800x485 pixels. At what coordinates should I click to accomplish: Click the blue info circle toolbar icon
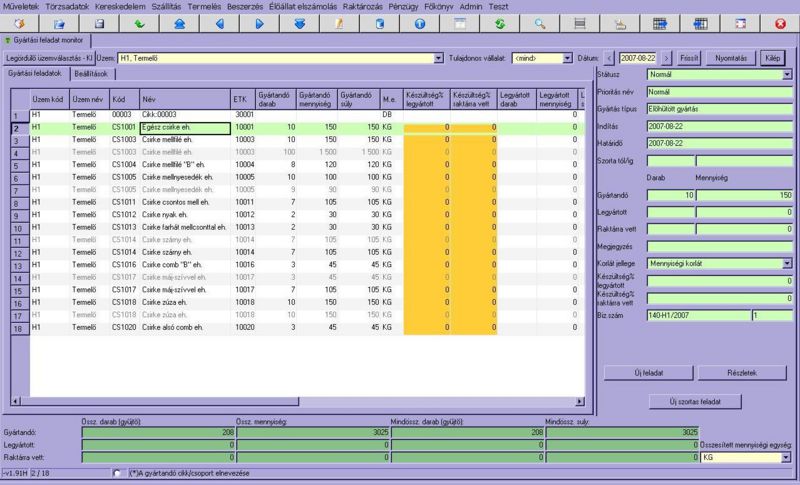pyautogui.click(x=419, y=22)
